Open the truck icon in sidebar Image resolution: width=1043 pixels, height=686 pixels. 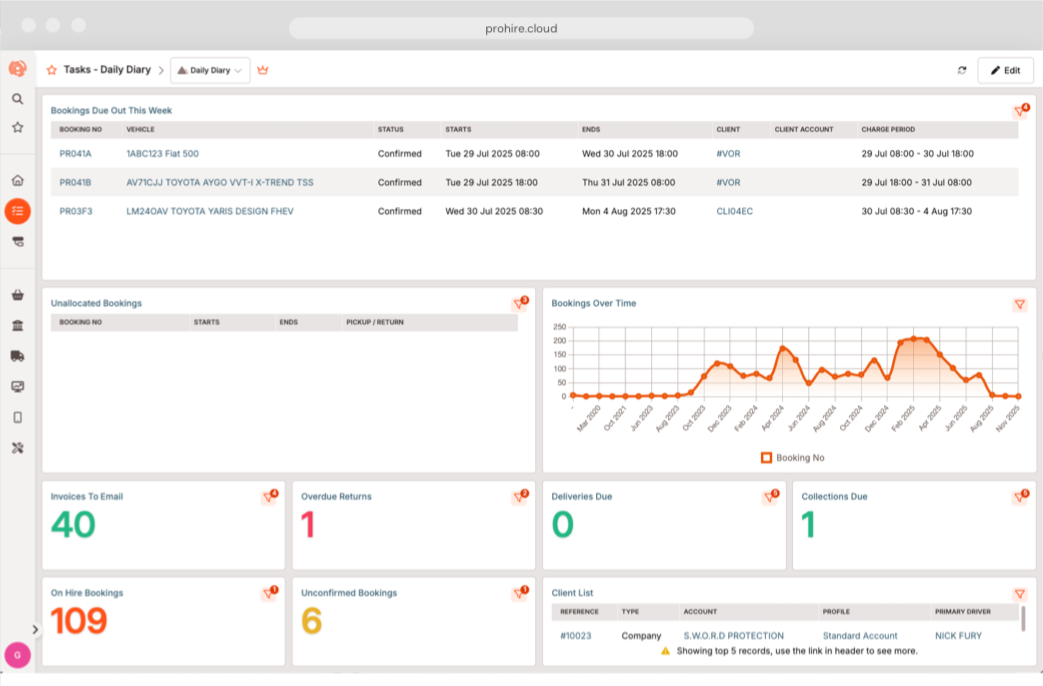click(17, 356)
